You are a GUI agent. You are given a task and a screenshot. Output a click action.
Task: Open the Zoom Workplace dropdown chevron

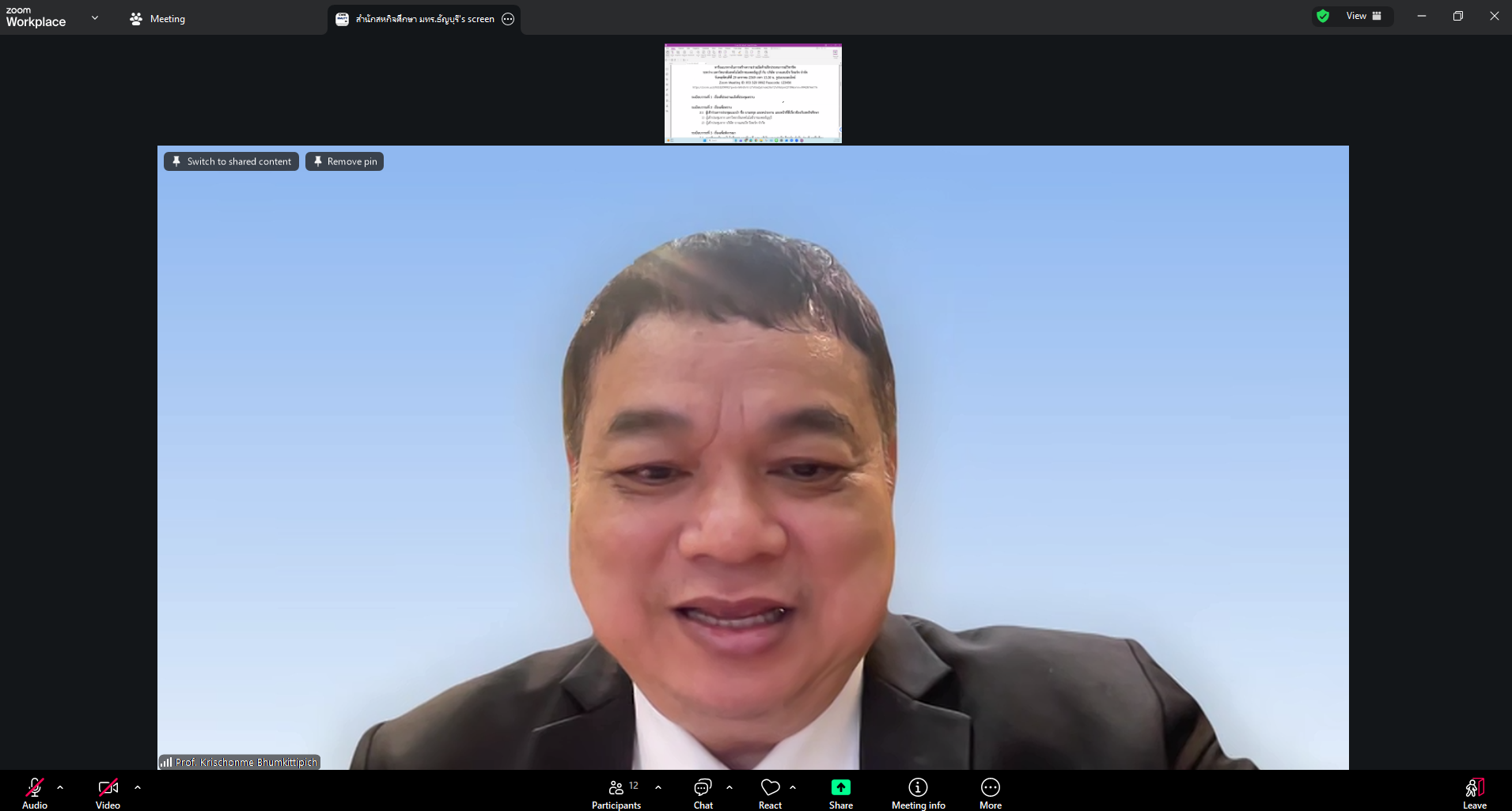[95, 17]
